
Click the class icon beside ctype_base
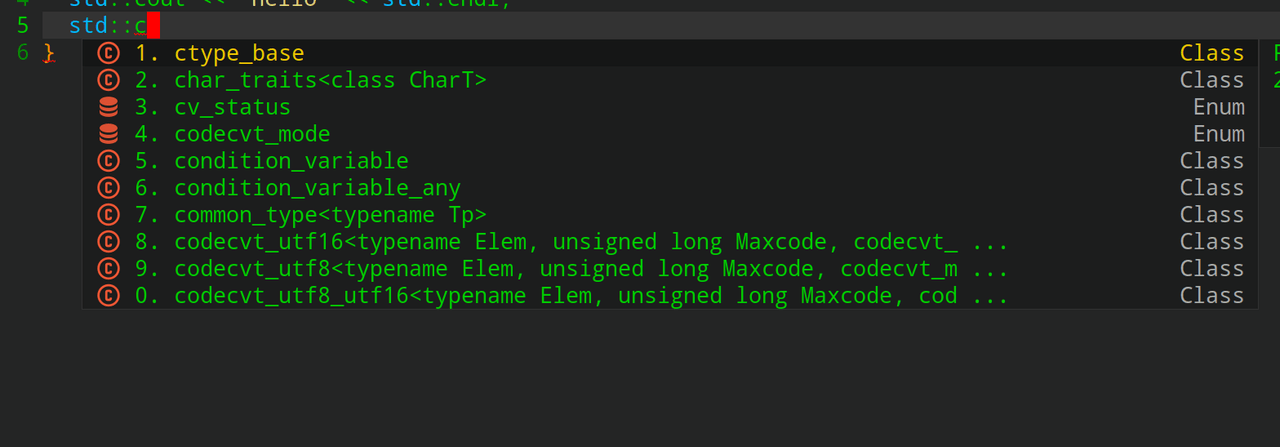pyautogui.click(x=108, y=53)
